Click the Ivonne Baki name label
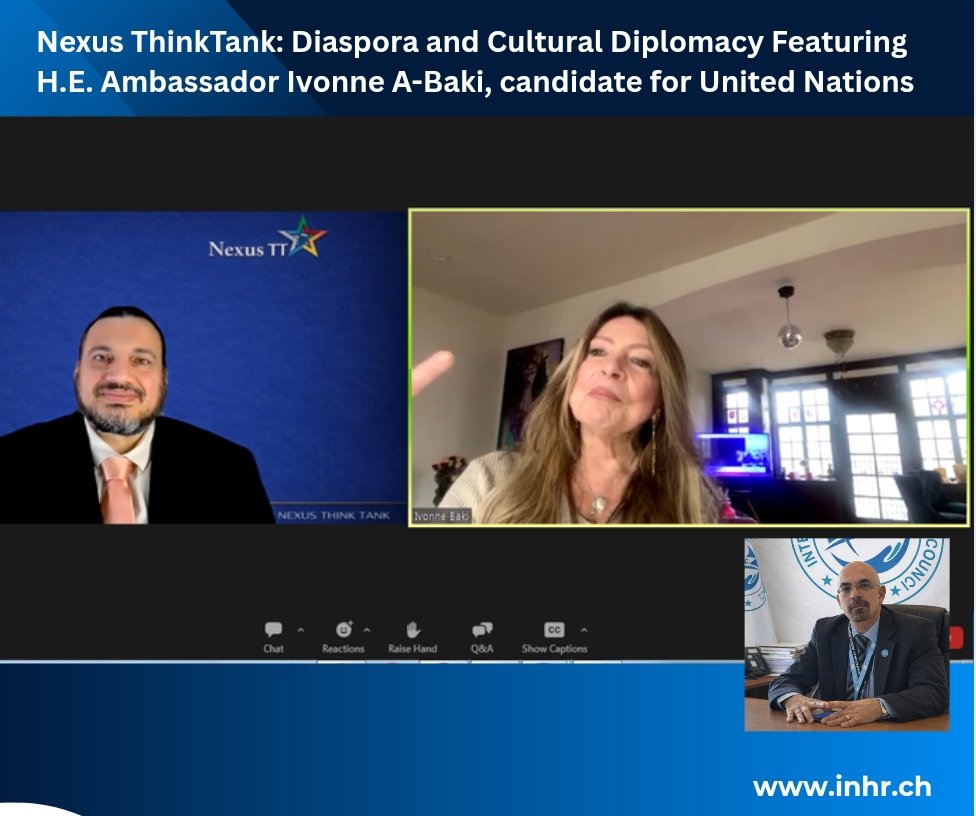 click(442, 516)
